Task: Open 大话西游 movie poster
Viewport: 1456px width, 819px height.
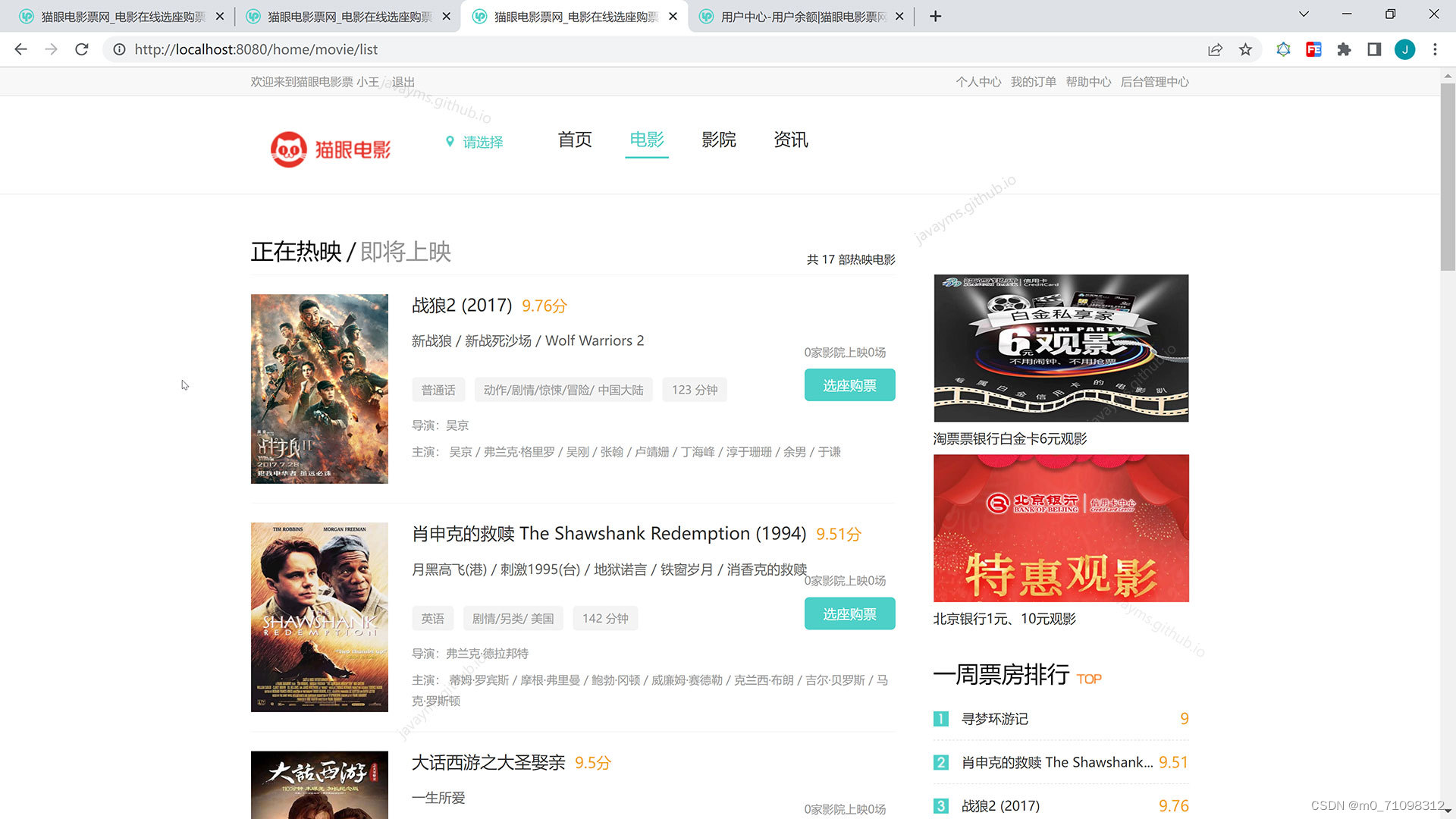Action: [319, 785]
